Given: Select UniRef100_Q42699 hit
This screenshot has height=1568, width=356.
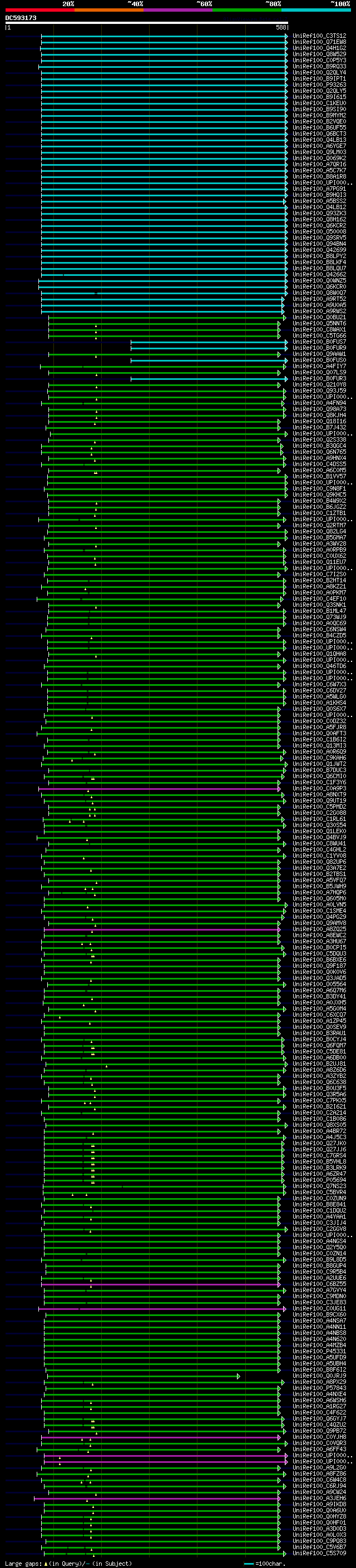Looking at the screenshot, I should point(319,250).
